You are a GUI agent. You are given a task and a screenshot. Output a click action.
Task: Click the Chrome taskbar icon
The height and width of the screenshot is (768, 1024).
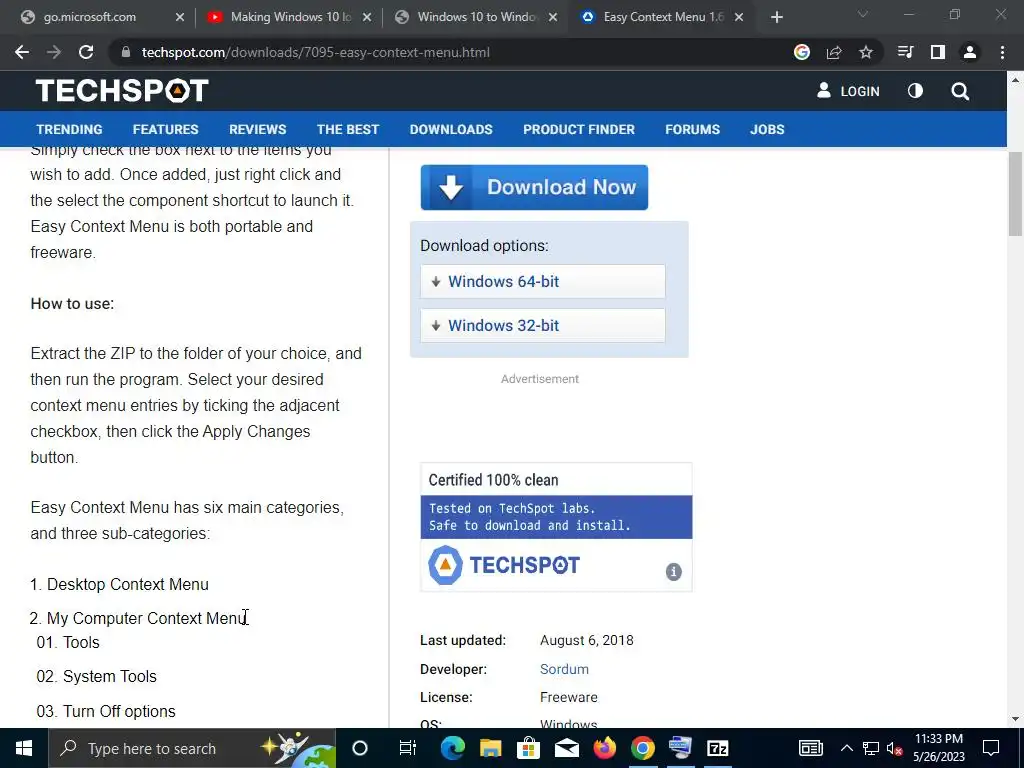click(643, 748)
